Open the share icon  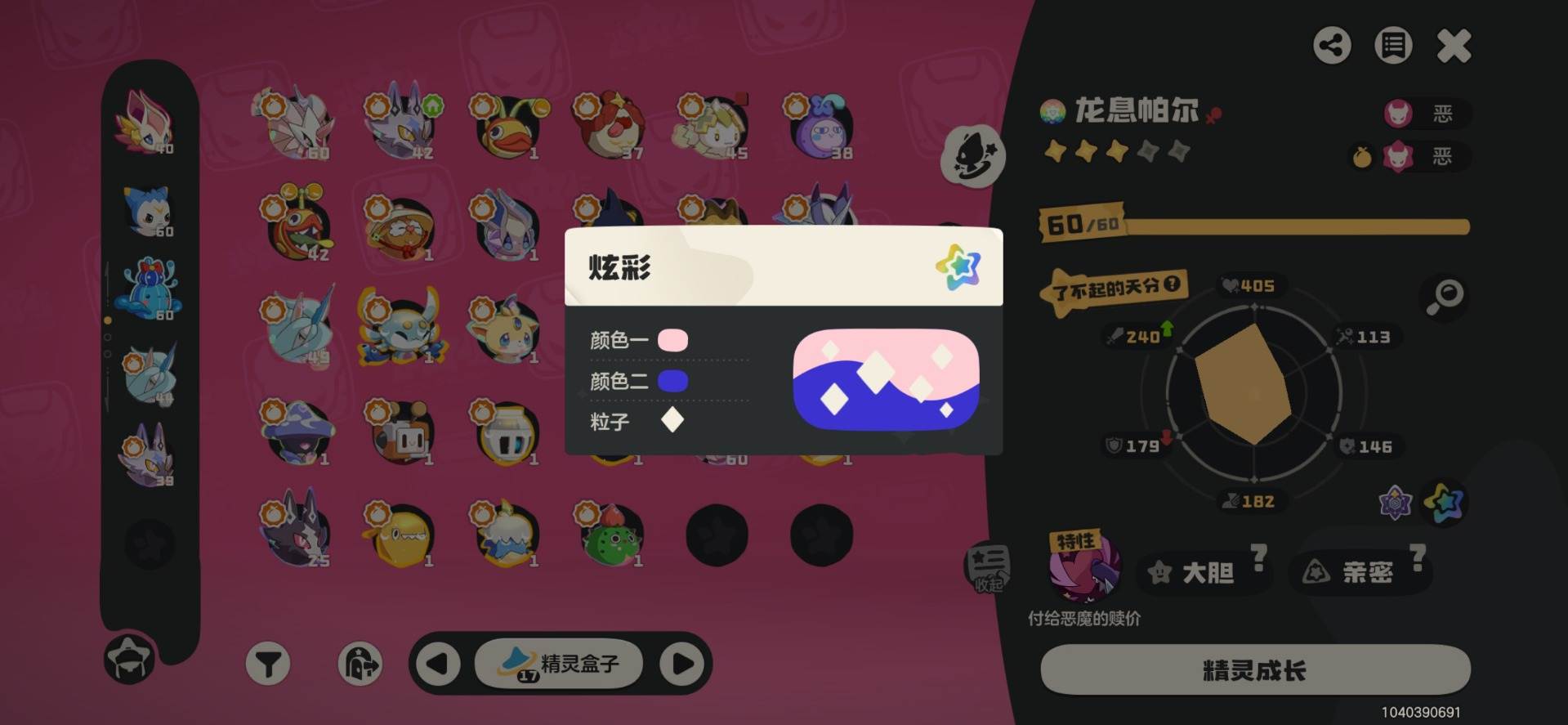pos(1332,46)
